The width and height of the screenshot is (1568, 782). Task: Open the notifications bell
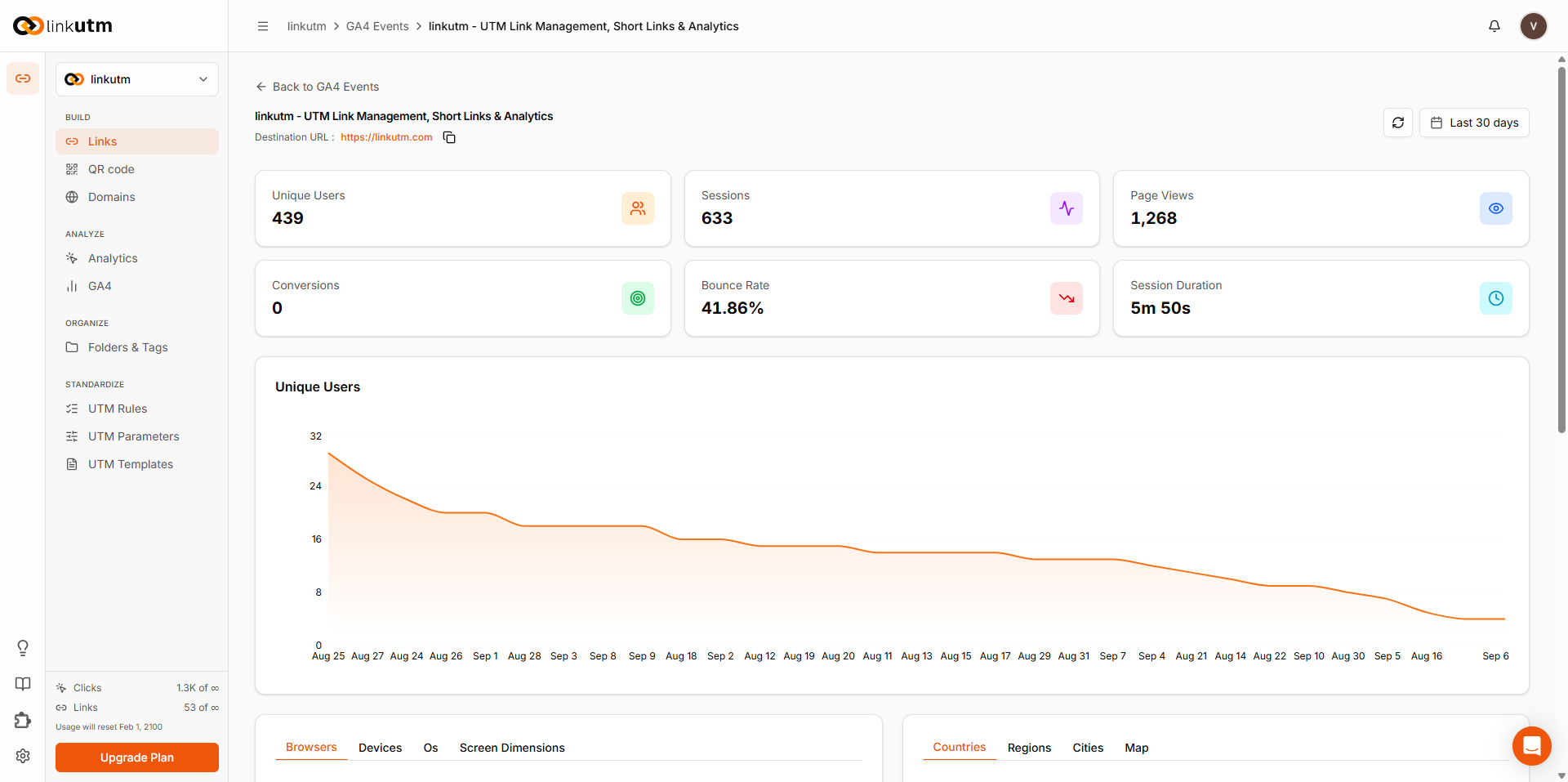tap(1494, 26)
